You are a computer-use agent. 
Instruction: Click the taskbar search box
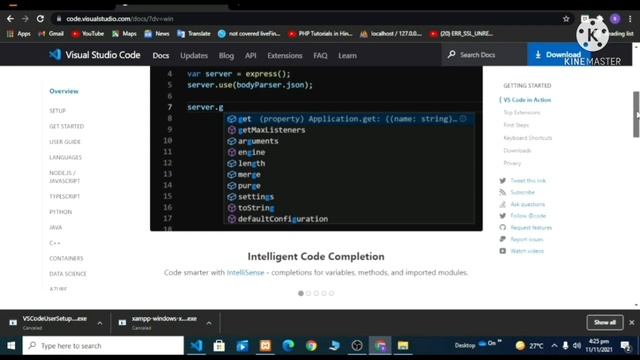103,346
